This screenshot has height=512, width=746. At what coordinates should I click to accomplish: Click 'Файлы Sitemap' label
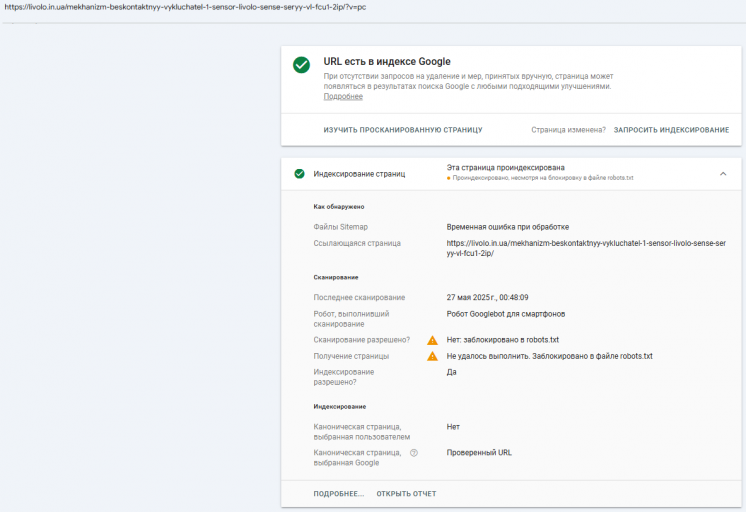(x=341, y=227)
